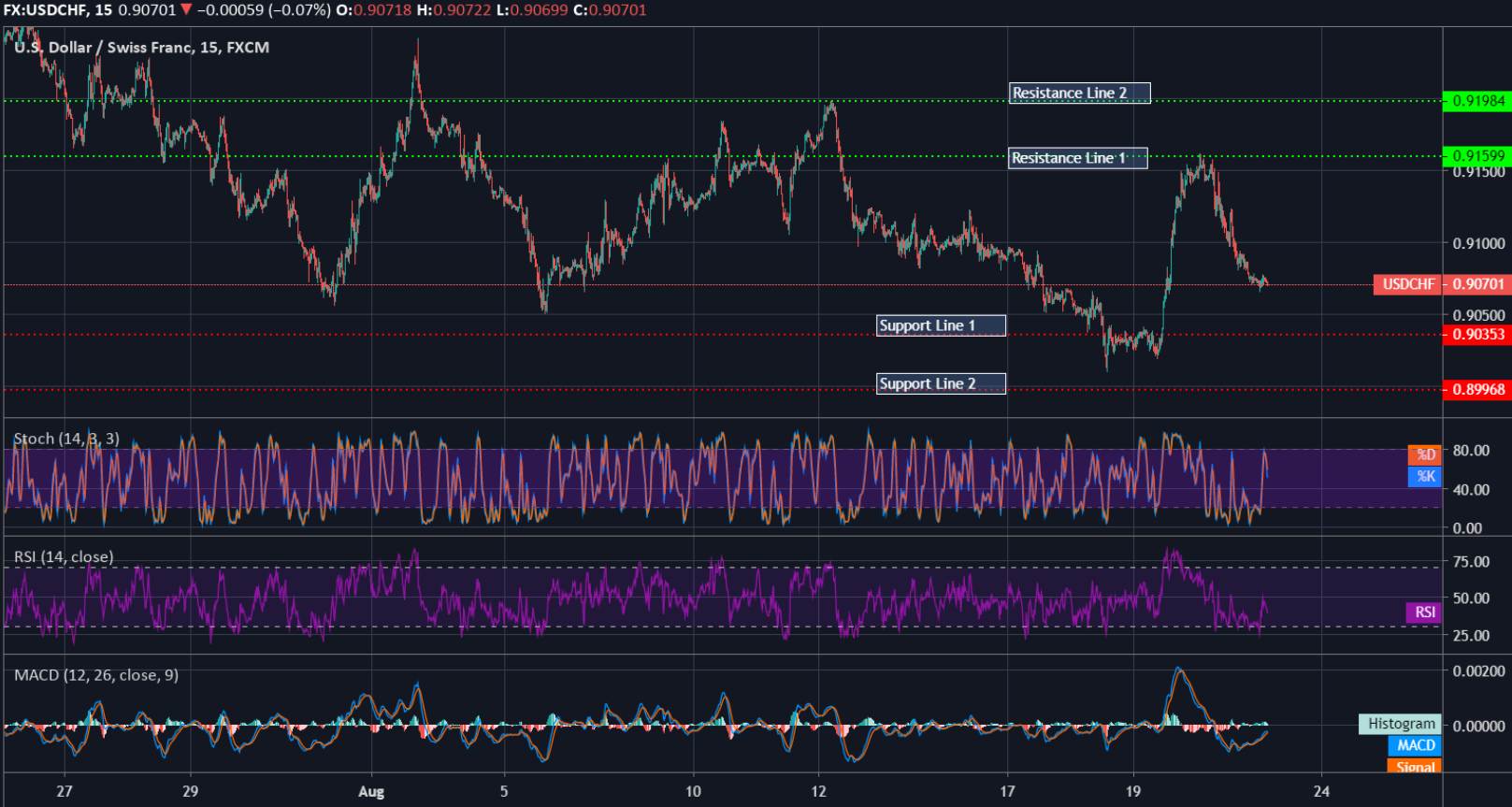Click the 80.00 stochastic scale value
Screen dimensions: 1512x807
(1471, 451)
